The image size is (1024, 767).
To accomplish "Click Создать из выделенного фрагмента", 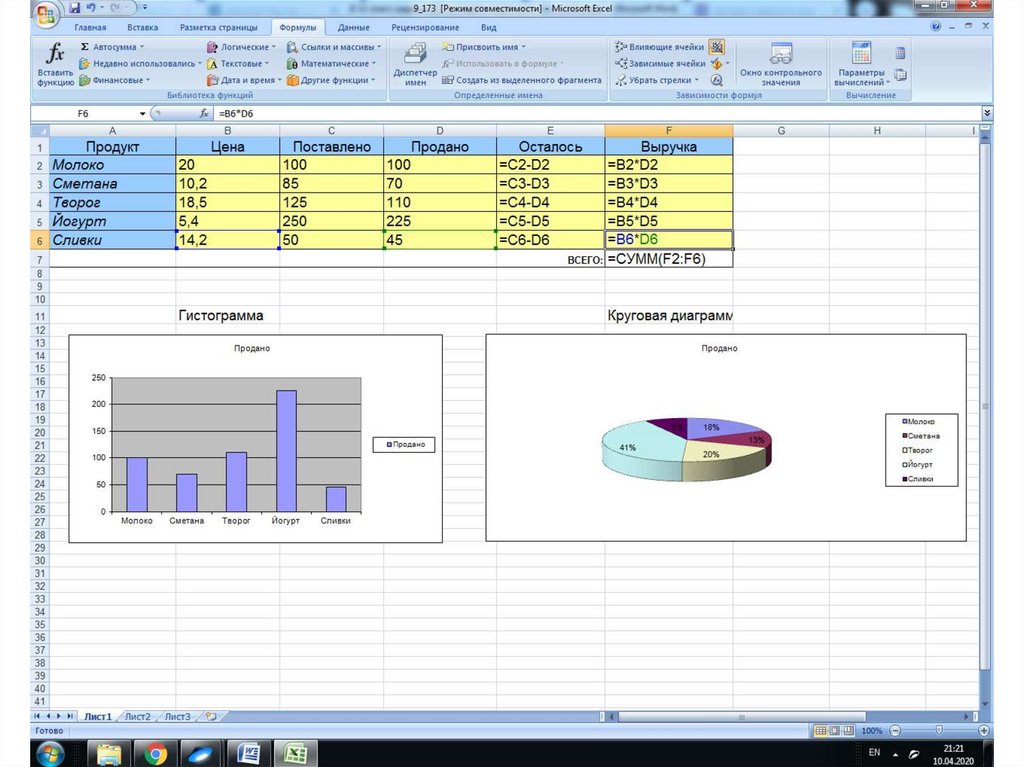I will pyautogui.click(x=514, y=80).
